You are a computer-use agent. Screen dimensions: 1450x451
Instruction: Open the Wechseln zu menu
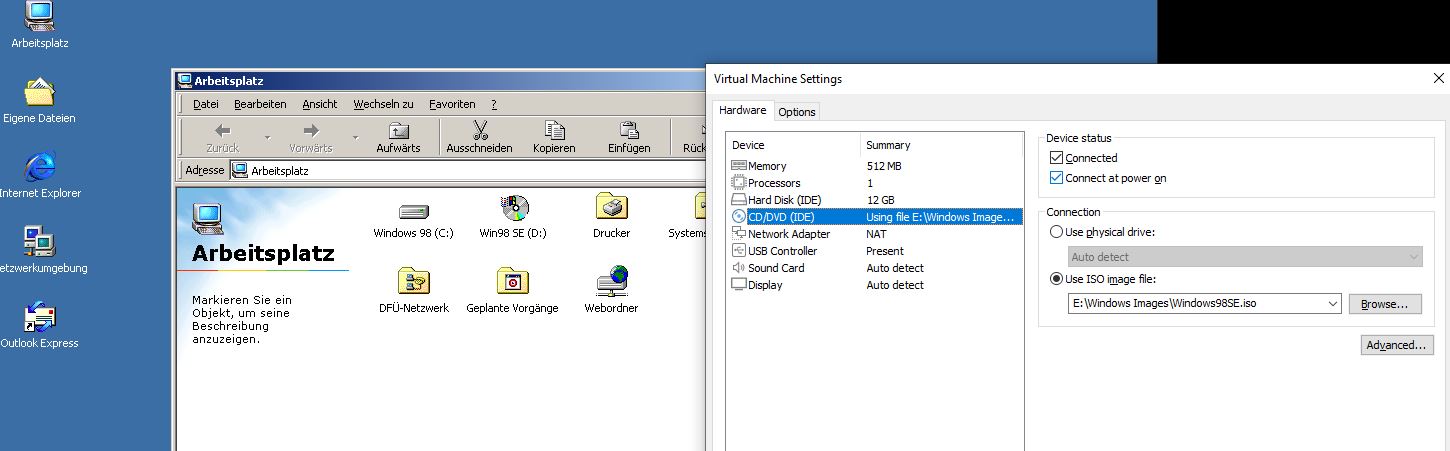pos(383,104)
